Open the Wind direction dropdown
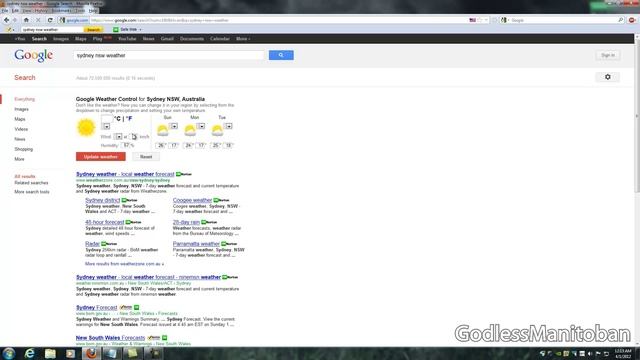Viewport: 640px width, 360px height. tap(118, 137)
